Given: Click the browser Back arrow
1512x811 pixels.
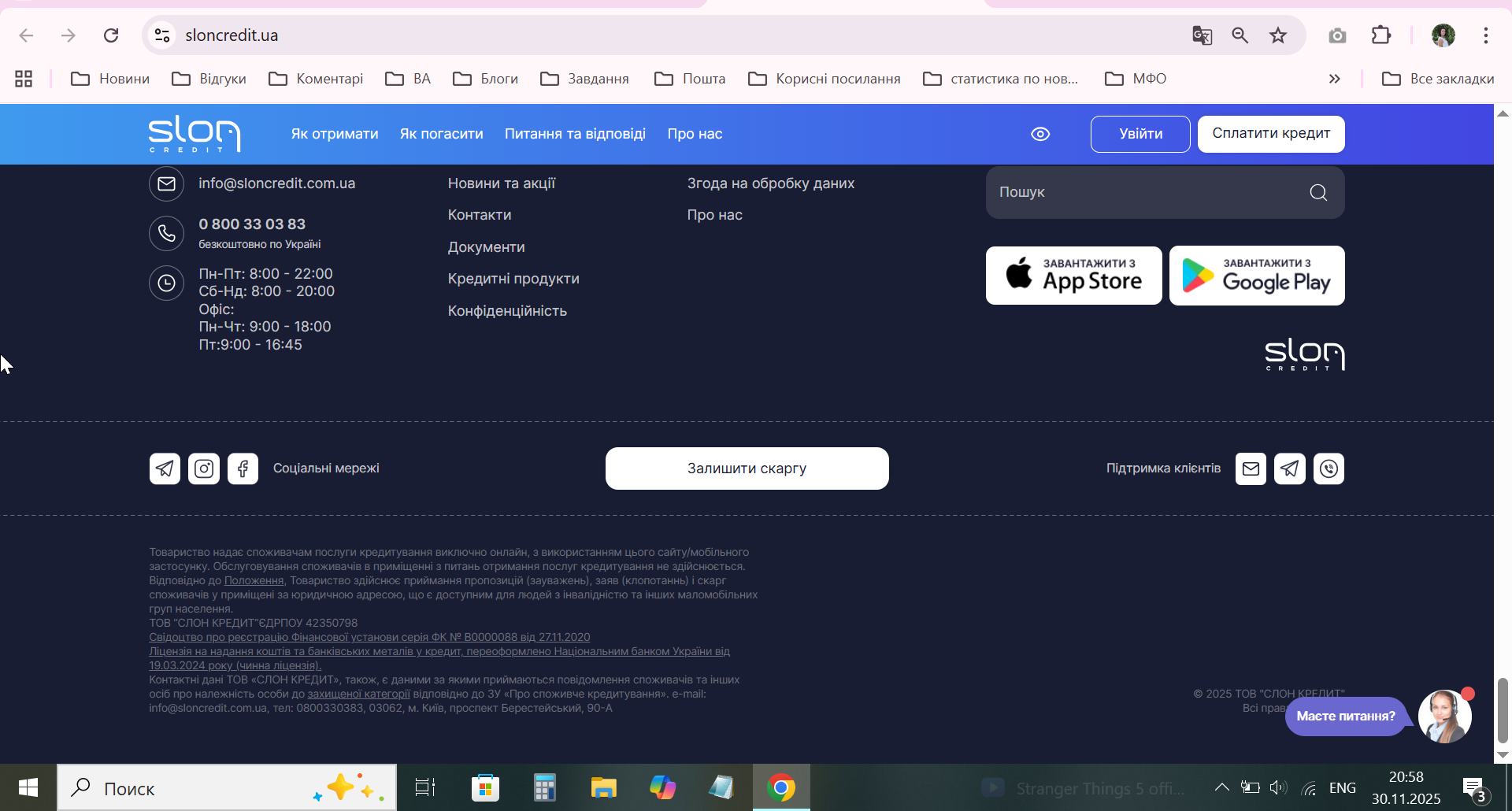Looking at the screenshot, I should pos(26,35).
